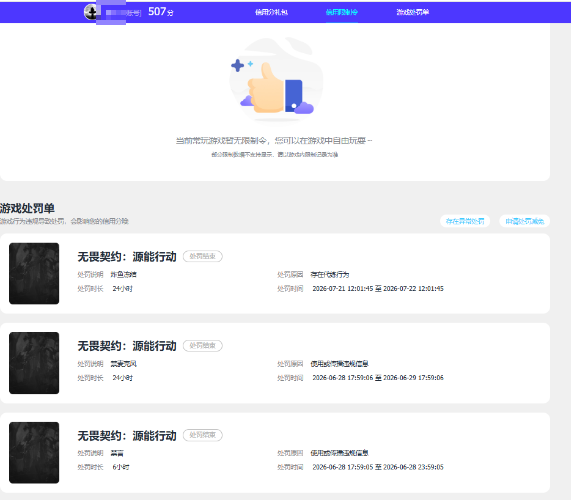Open game cover thumbnail of second penalty
Image resolution: width=571 pixels, height=500 pixels.
click(x=34, y=363)
